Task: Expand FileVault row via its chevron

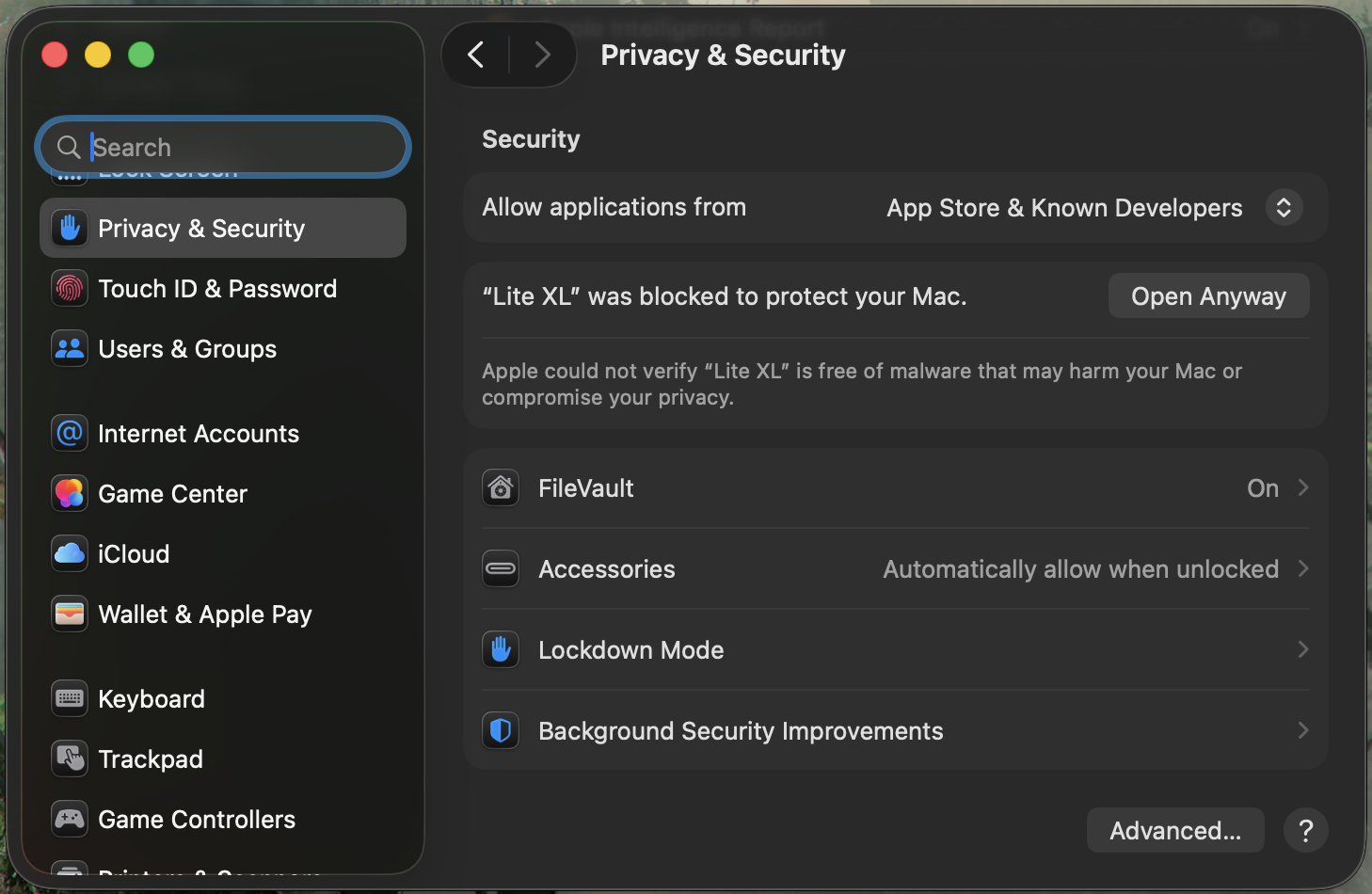Action: click(x=1303, y=487)
